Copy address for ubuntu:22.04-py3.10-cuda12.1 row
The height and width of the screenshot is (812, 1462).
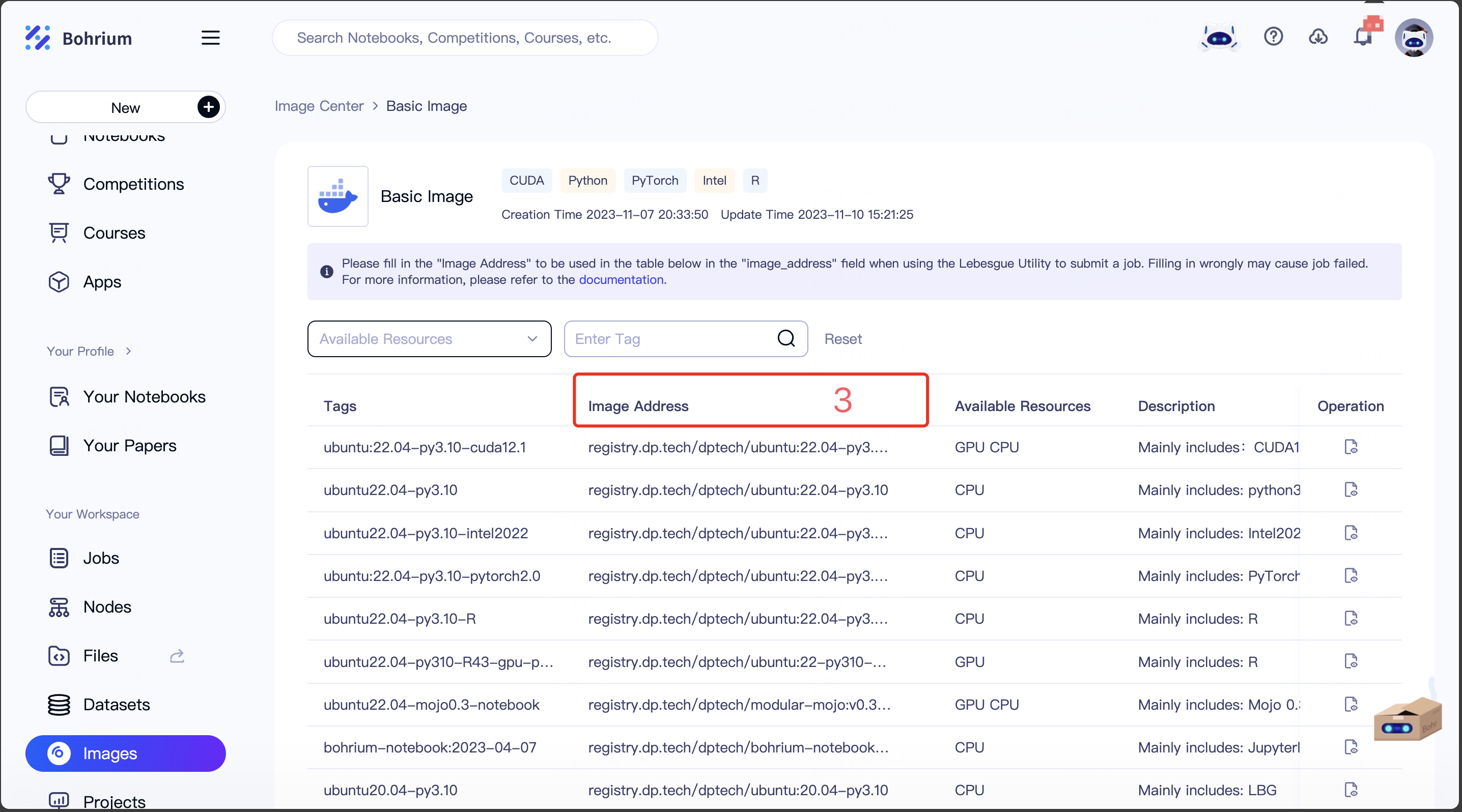coord(1351,447)
